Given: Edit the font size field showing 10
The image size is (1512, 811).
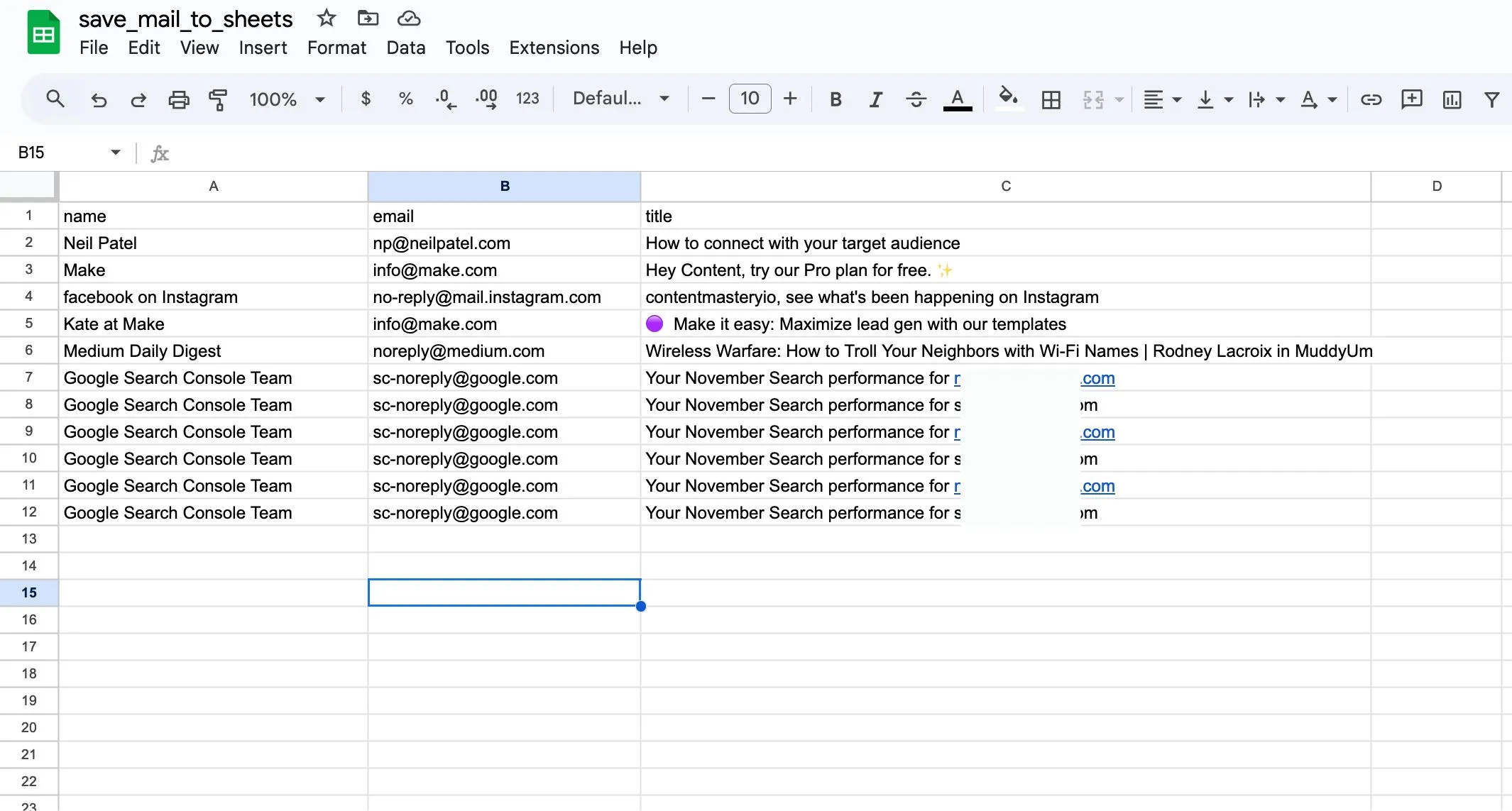Looking at the screenshot, I should coord(750,99).
